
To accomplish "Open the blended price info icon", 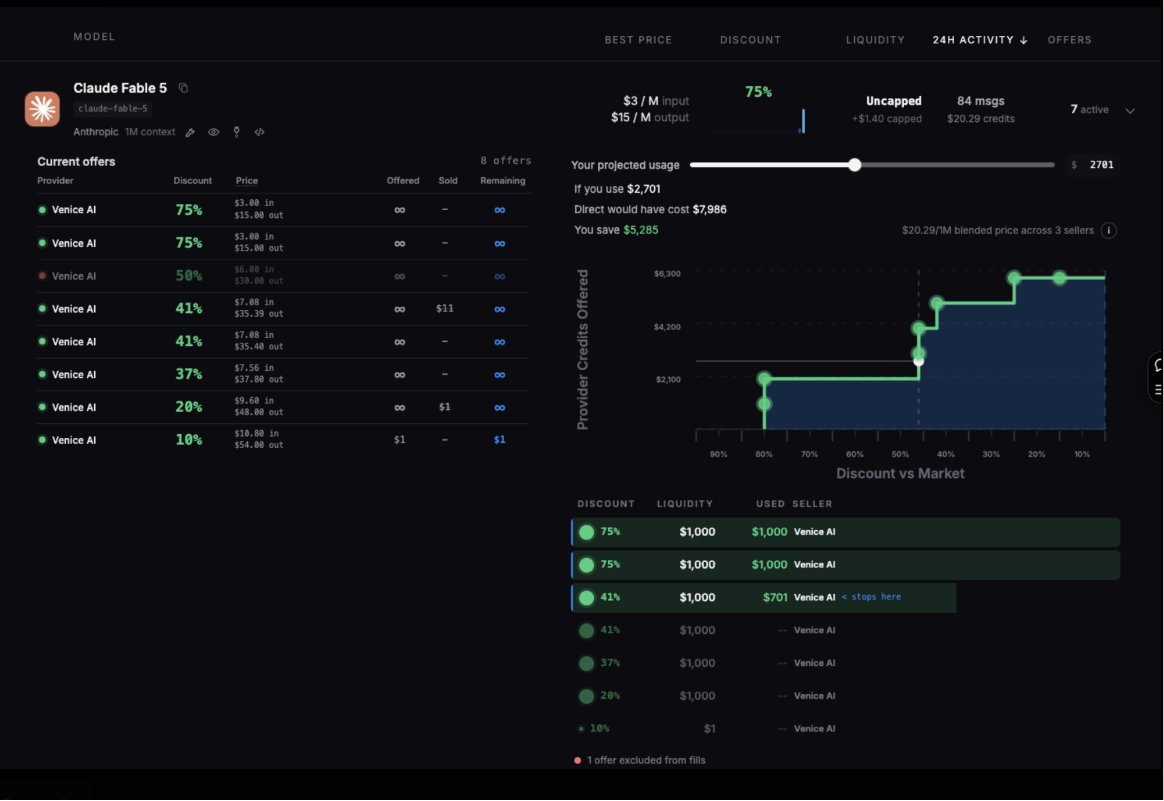I will click(1108, 231).
